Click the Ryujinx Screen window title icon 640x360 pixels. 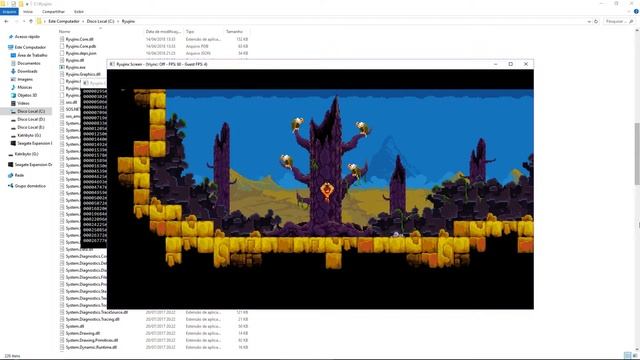[112, 64]
